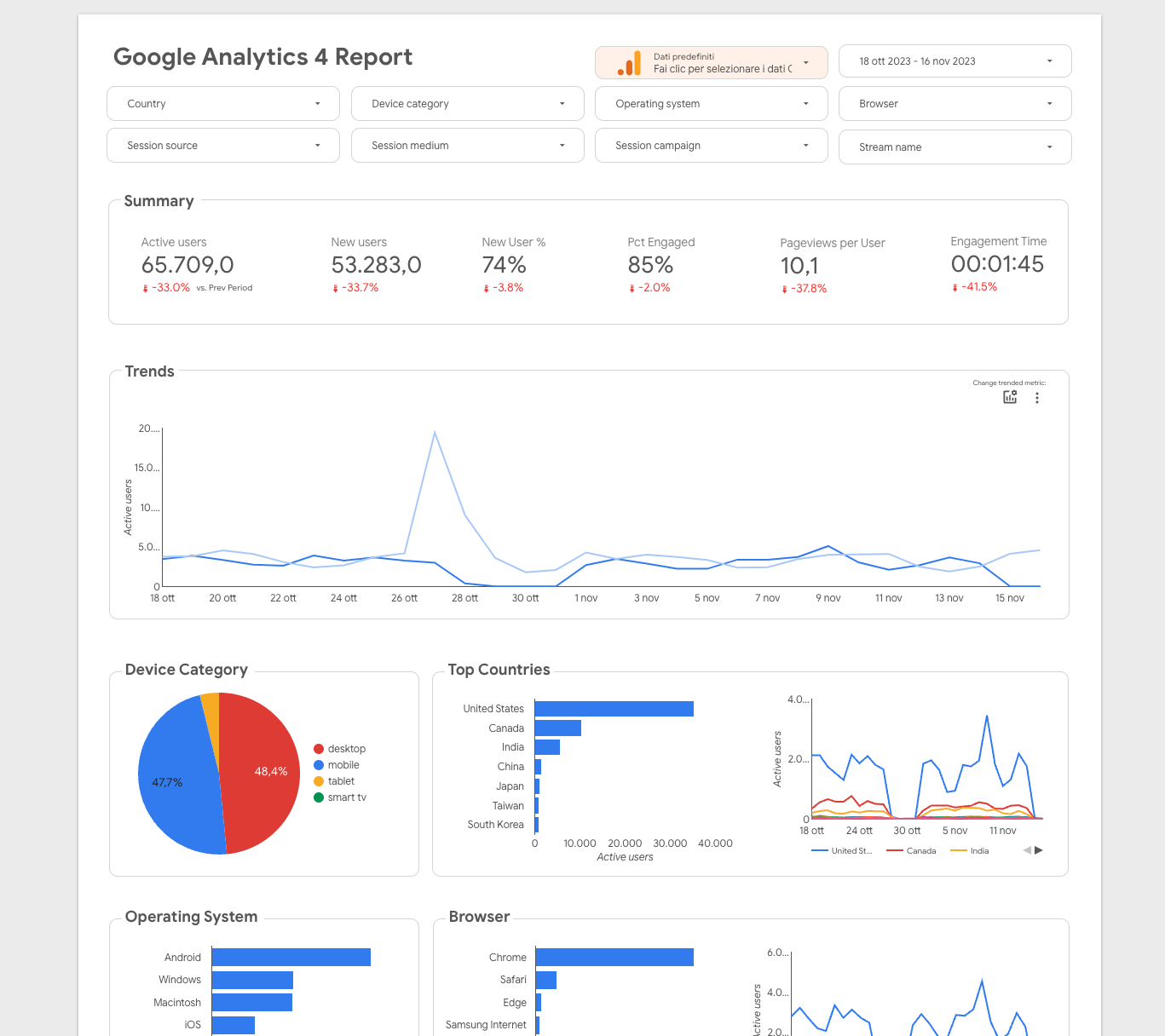1165x1036 pixels.
Task: Click the Active users value 65.709,0
Action: point(187,265)
